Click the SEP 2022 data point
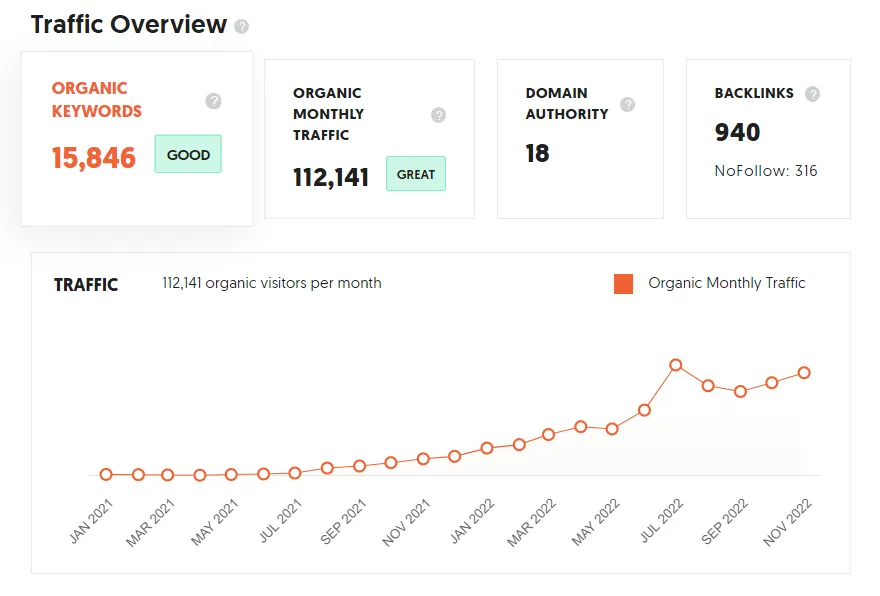This screenshot has width=880, height=596. click(740, 392)
